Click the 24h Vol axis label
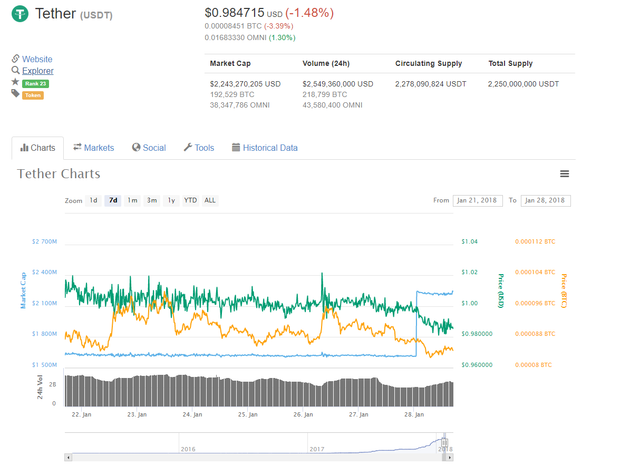The image size is (640, 465). 40,387
